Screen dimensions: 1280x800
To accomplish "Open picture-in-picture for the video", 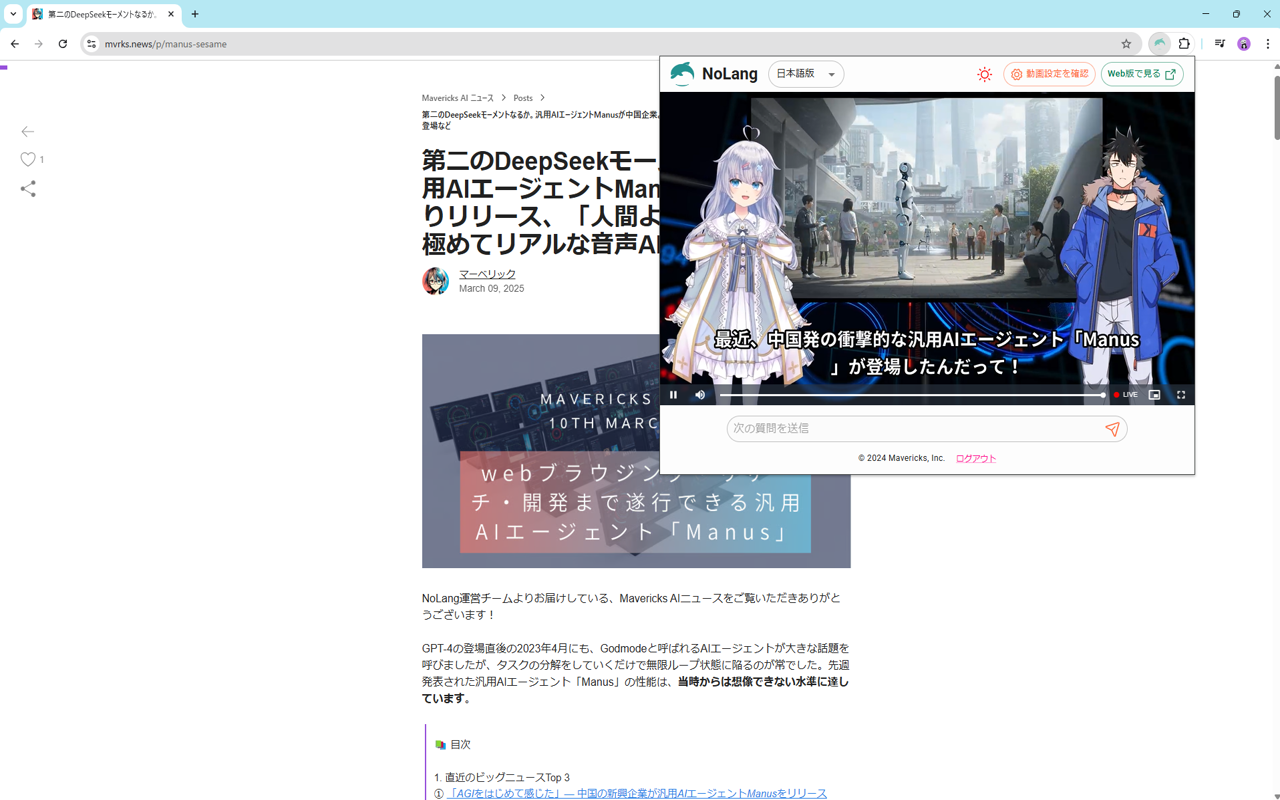I will [1154, 395].
